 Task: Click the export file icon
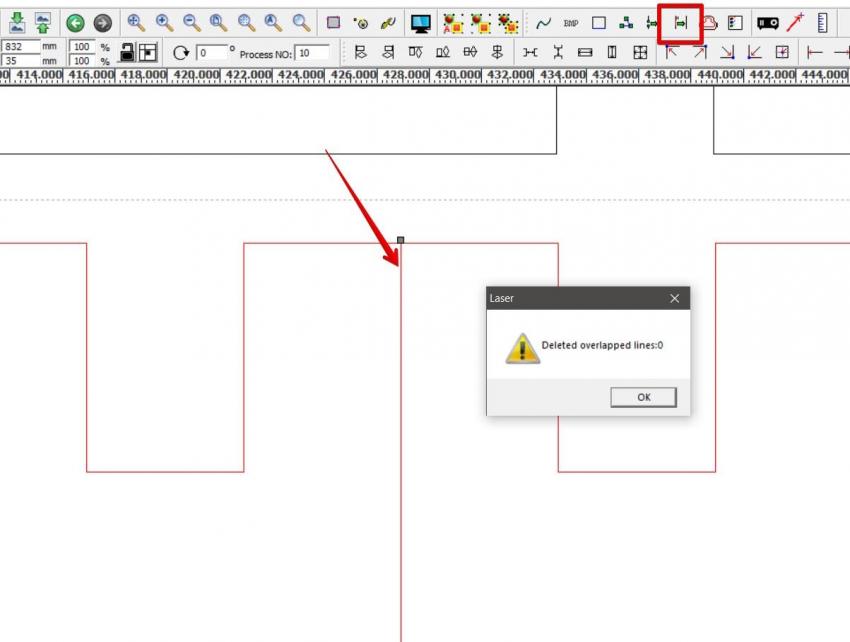42,22
